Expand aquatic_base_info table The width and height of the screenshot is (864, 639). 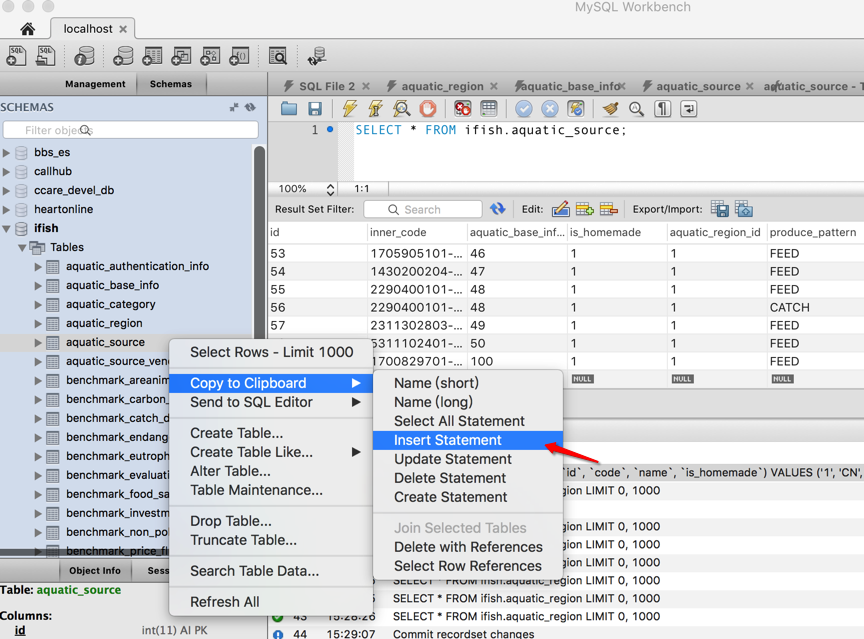(x=38, y=285)
